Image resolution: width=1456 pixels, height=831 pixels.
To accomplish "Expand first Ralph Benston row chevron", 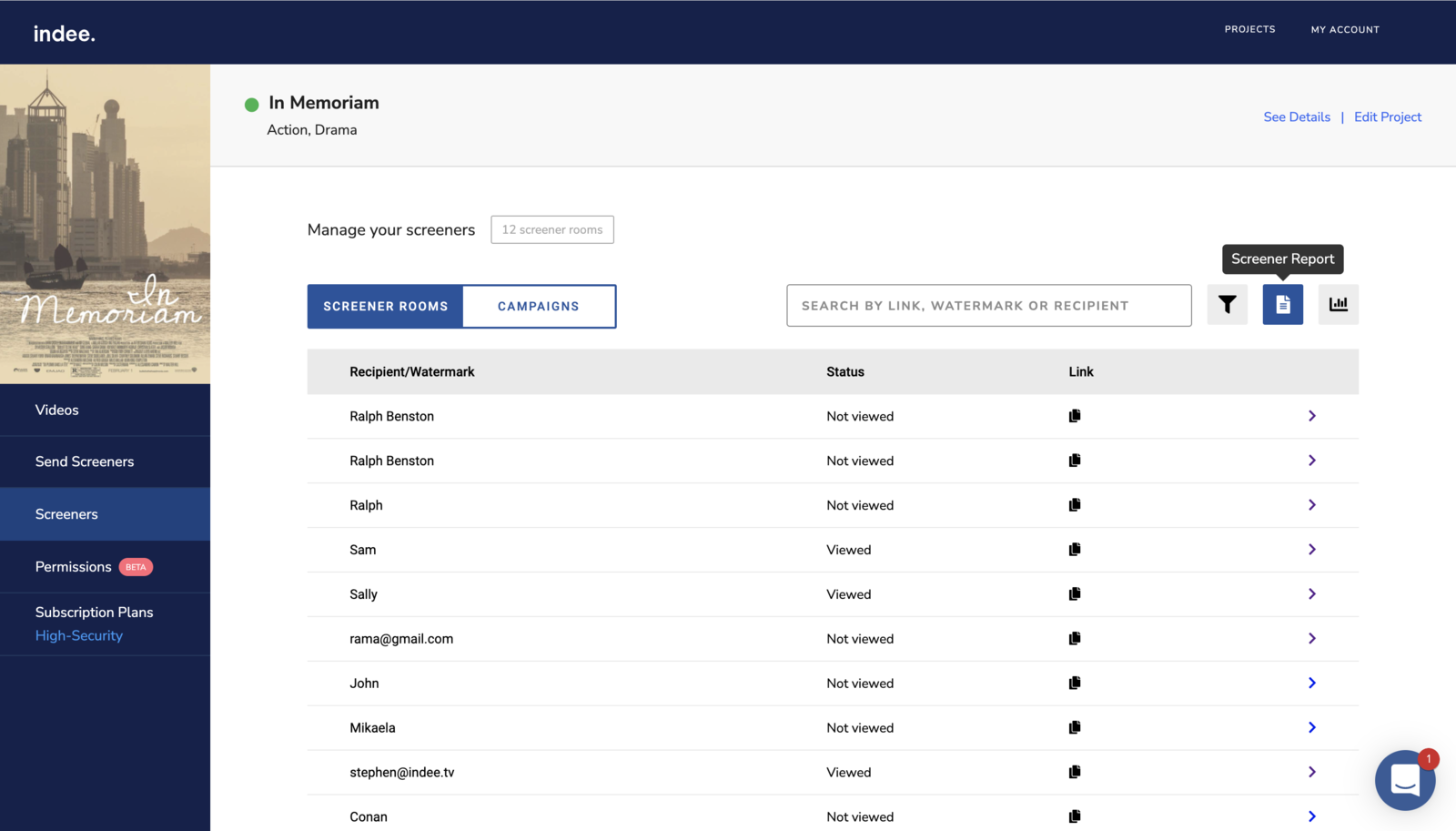I will (x=1311, y=416).
